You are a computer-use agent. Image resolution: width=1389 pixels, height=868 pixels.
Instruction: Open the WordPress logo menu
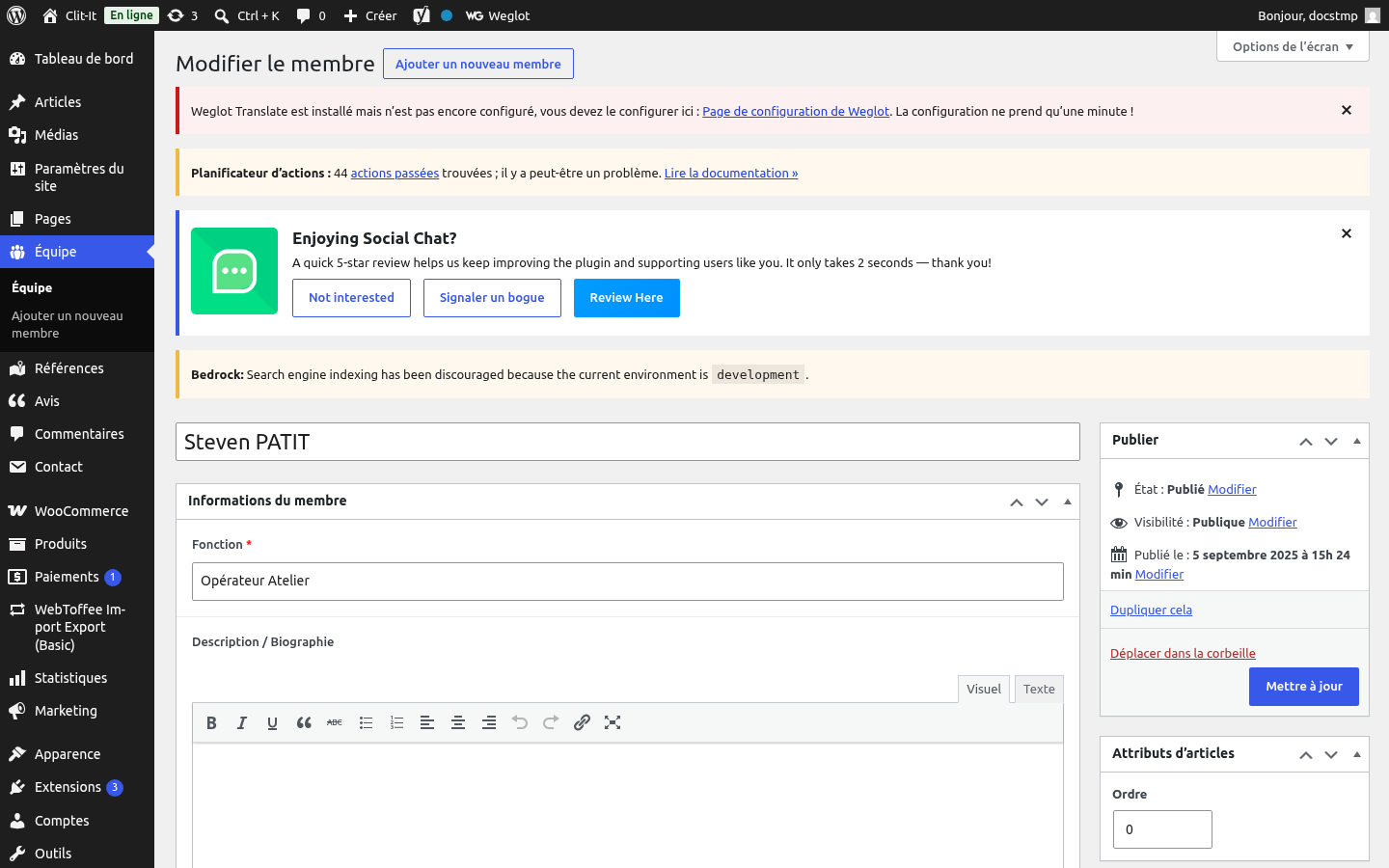point(16,15)
